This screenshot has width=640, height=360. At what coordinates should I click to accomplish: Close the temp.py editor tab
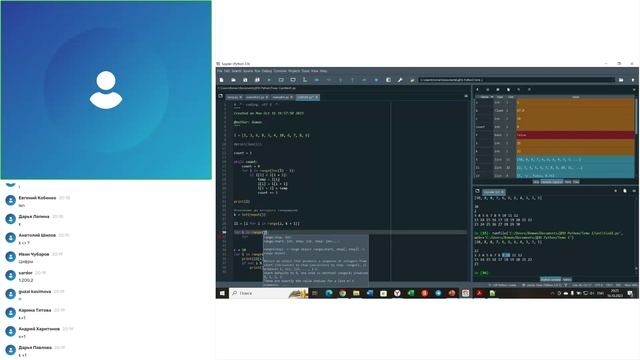(241, 97)
